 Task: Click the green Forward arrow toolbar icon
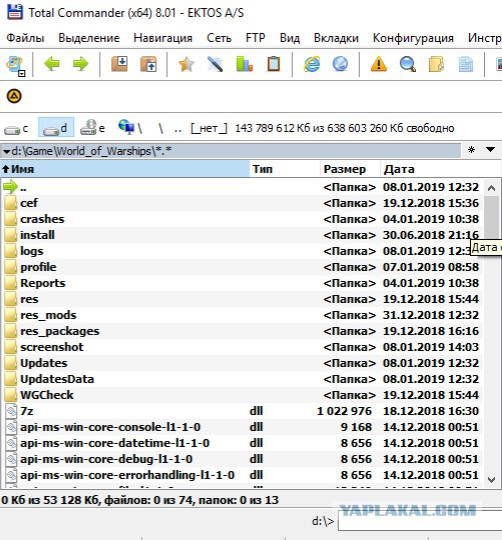[x=81, y=64]
